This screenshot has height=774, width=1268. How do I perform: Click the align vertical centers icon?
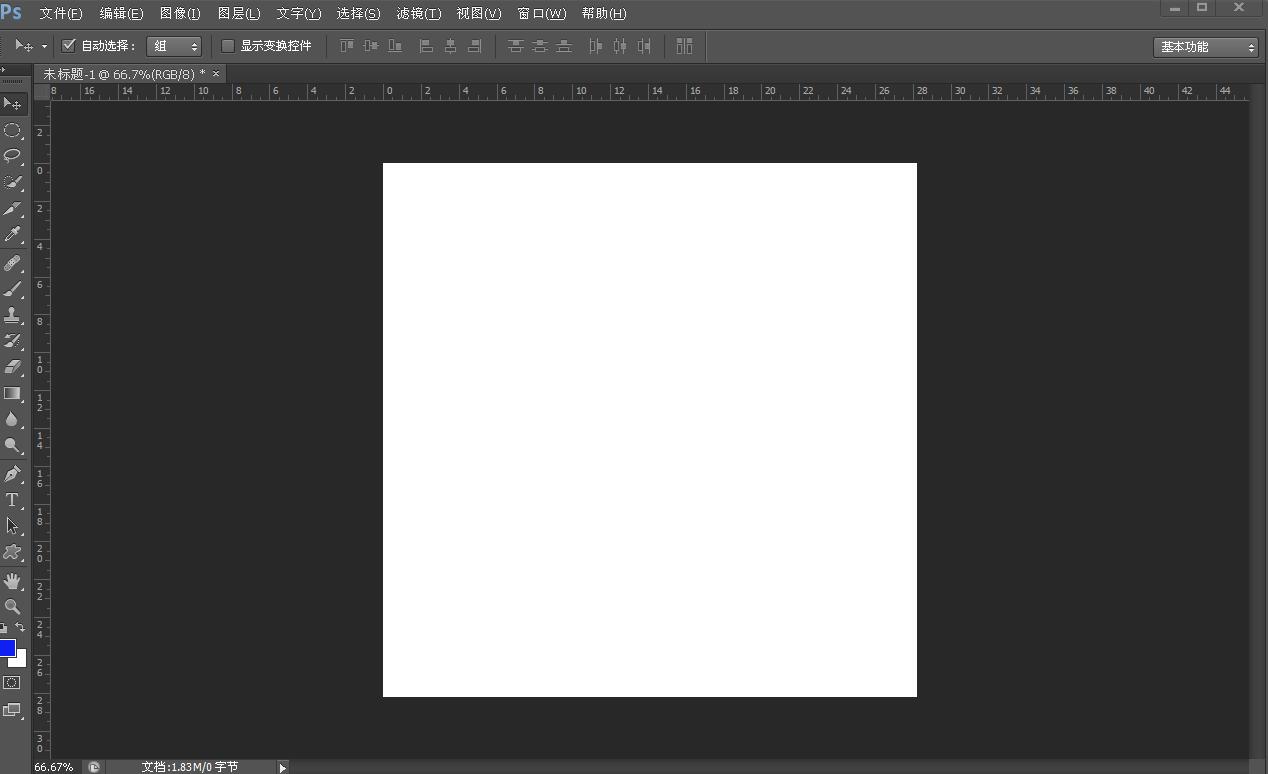point(371,46)
